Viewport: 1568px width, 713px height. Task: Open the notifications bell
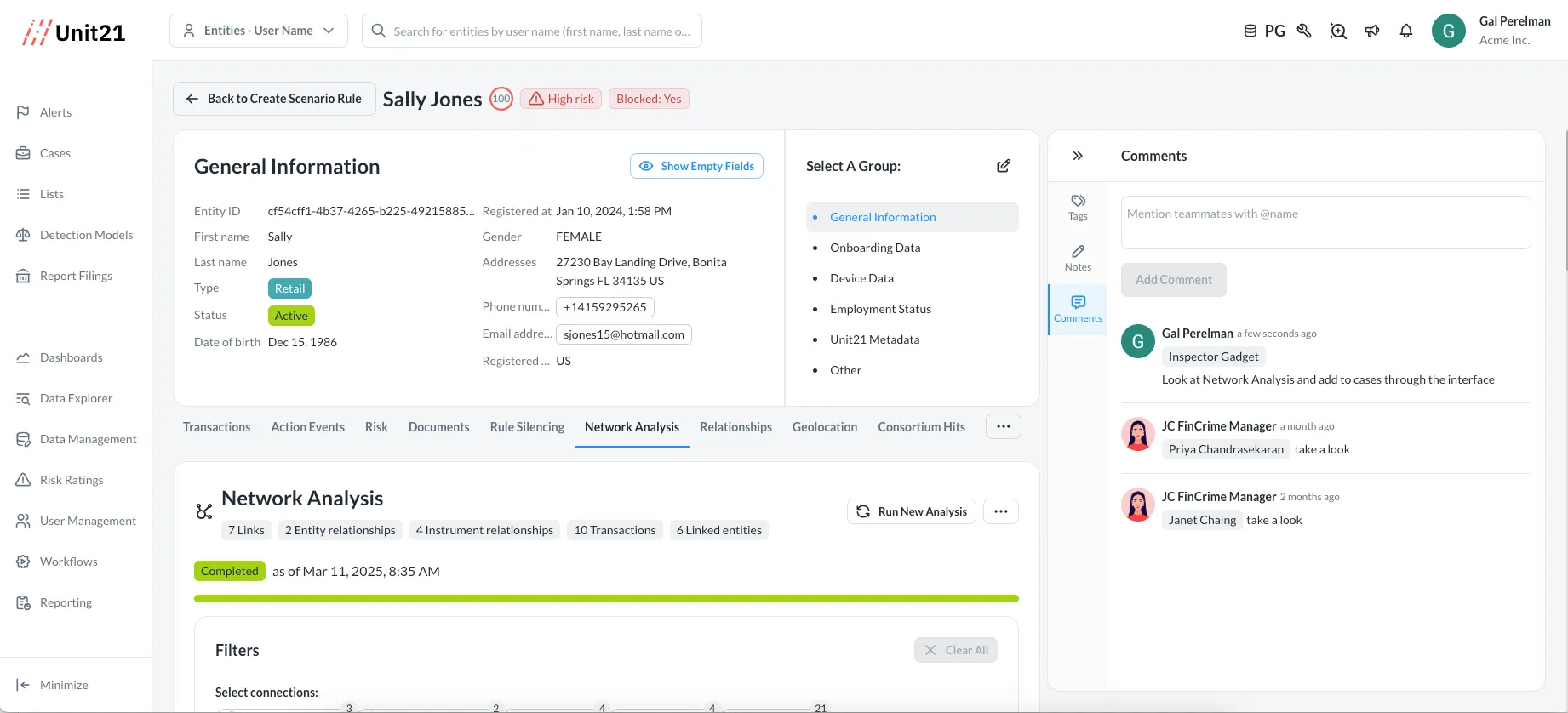[x=1406, y=31]
